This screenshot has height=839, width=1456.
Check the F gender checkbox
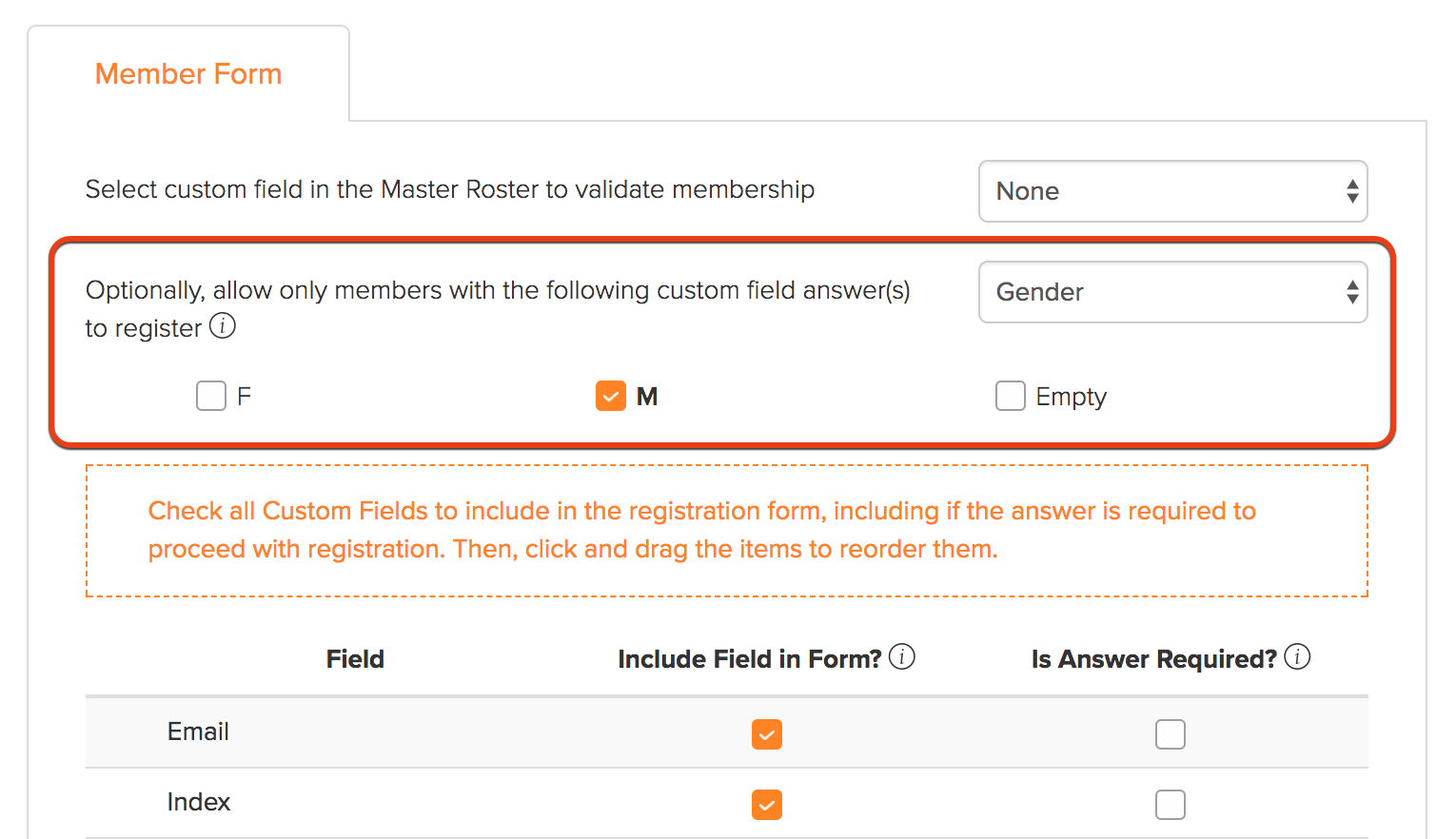(211, 396)
